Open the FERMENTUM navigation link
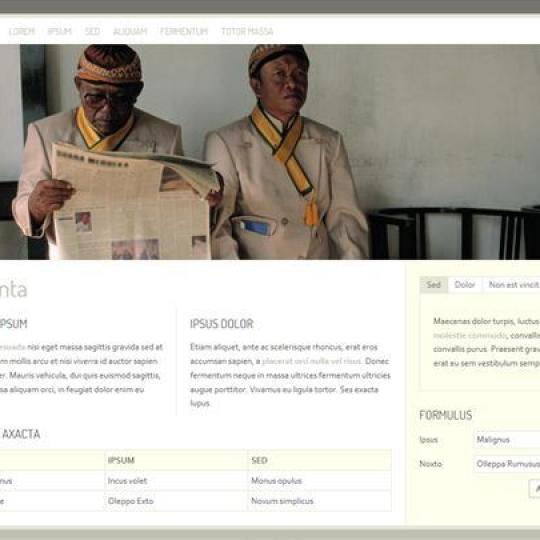540x540 pixels. click(x=184, y=31)
